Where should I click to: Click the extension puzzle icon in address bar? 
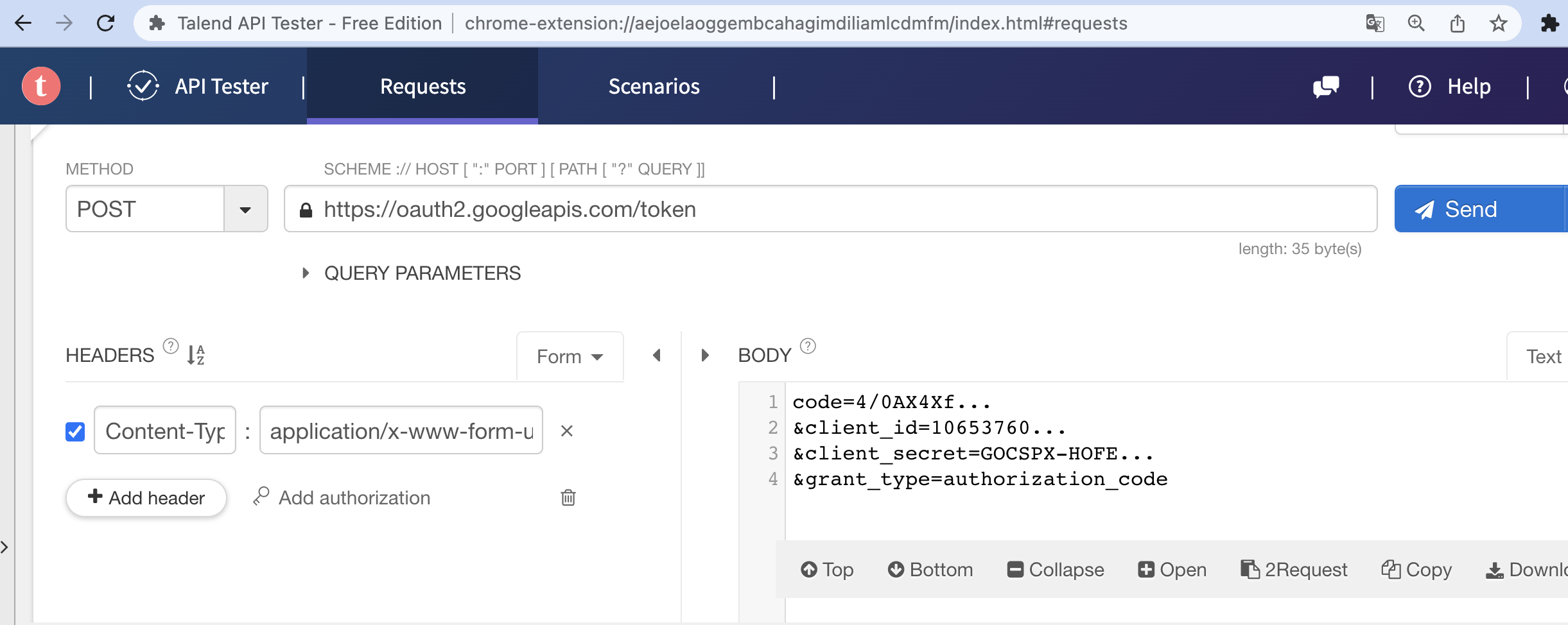[157, 24]
